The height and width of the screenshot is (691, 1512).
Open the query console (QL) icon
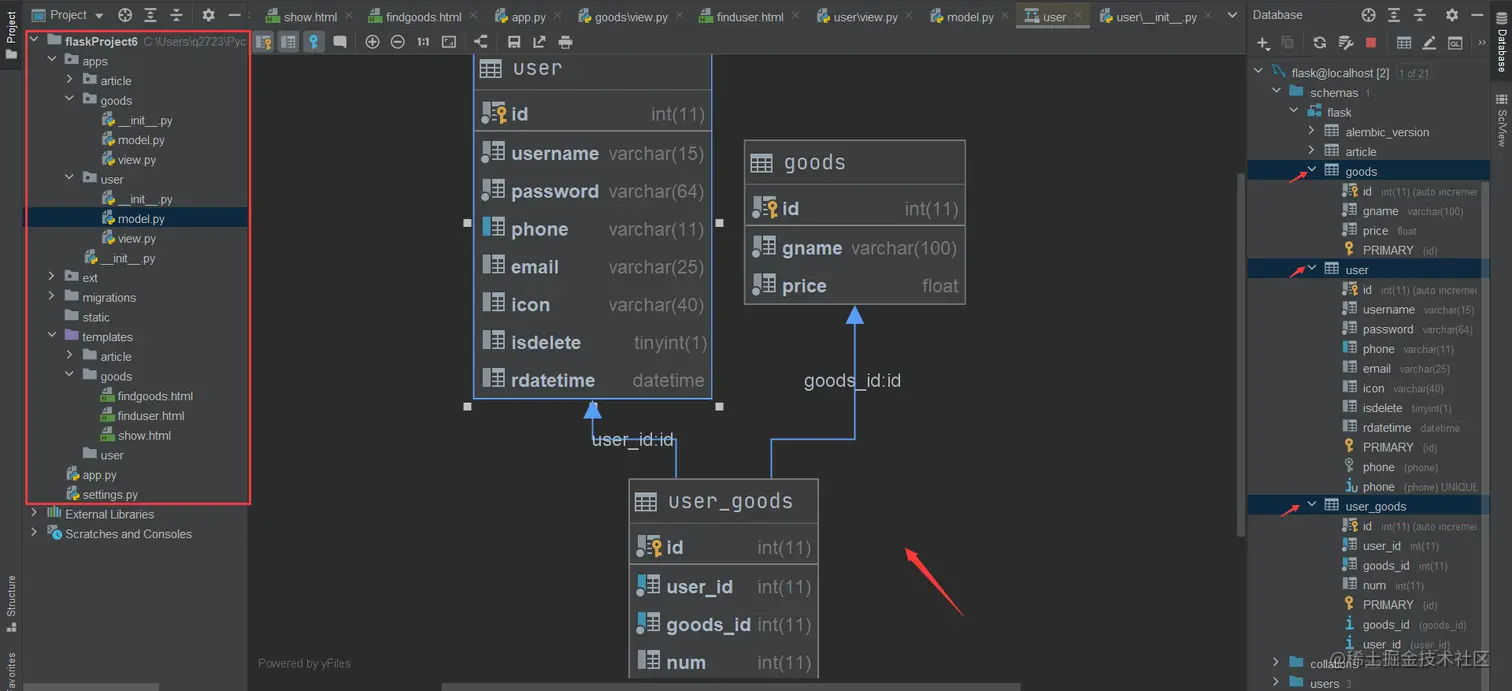pos(1455,43)
